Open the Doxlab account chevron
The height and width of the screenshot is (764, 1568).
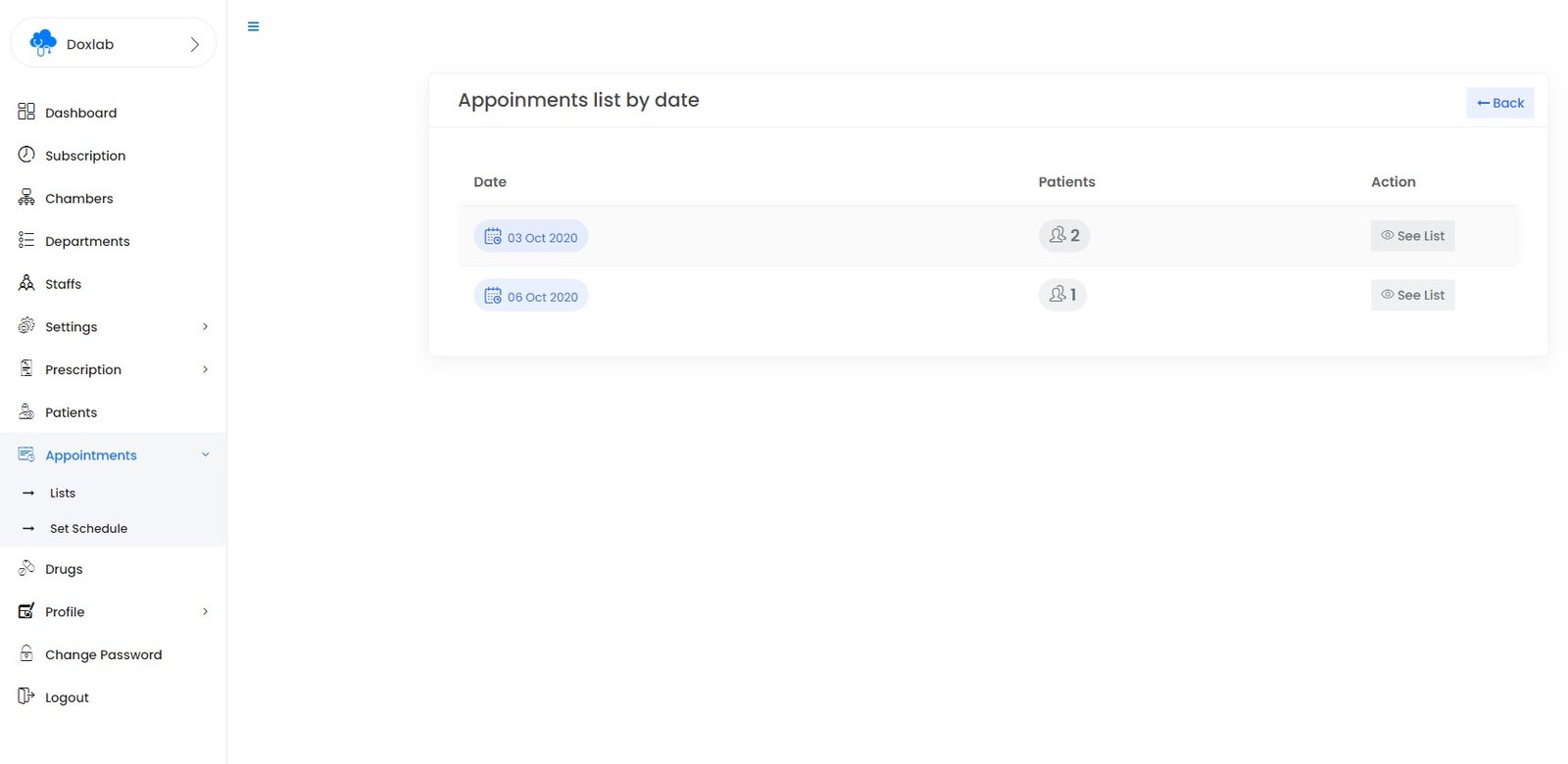[x=194, y=44]
